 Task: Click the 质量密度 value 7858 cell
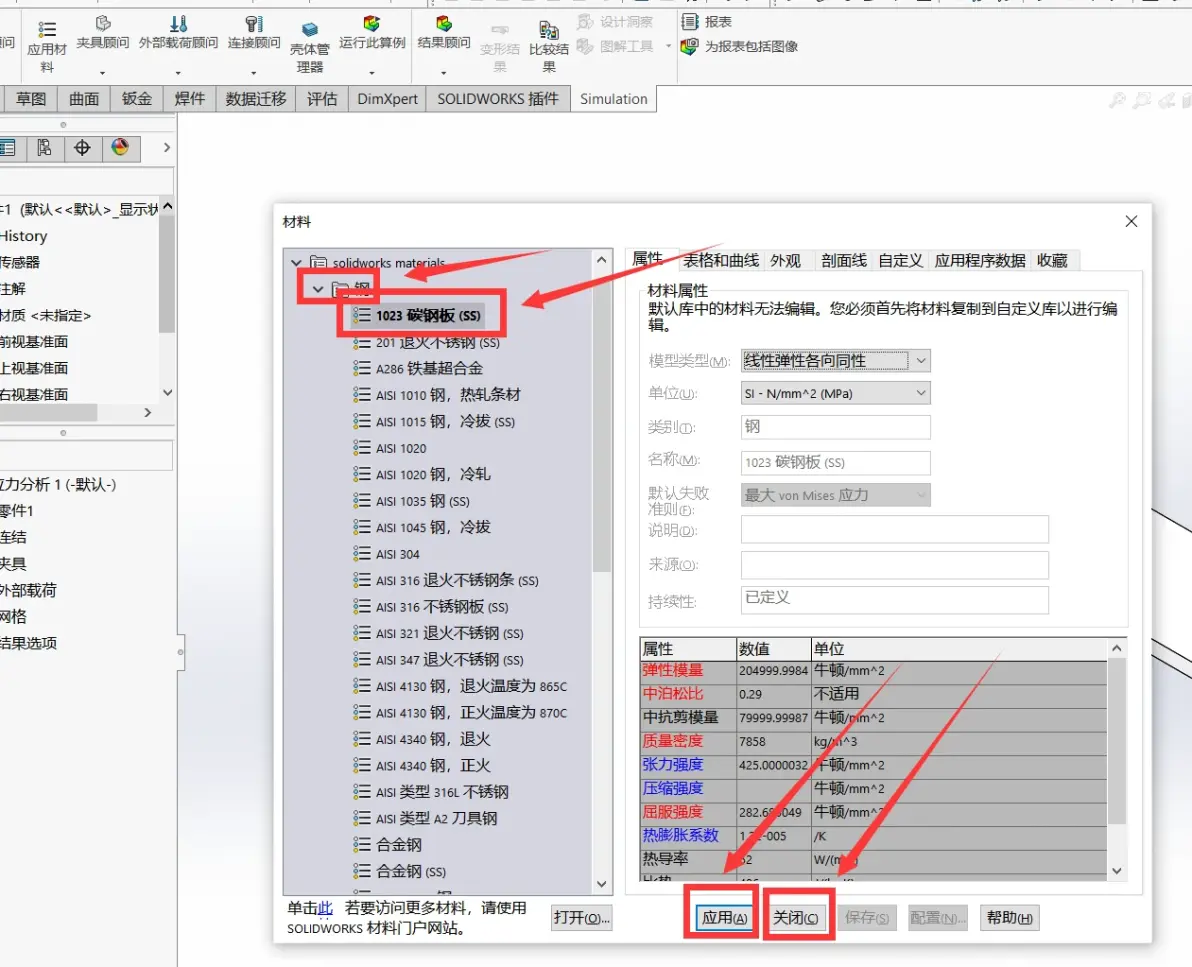point(773,741)
